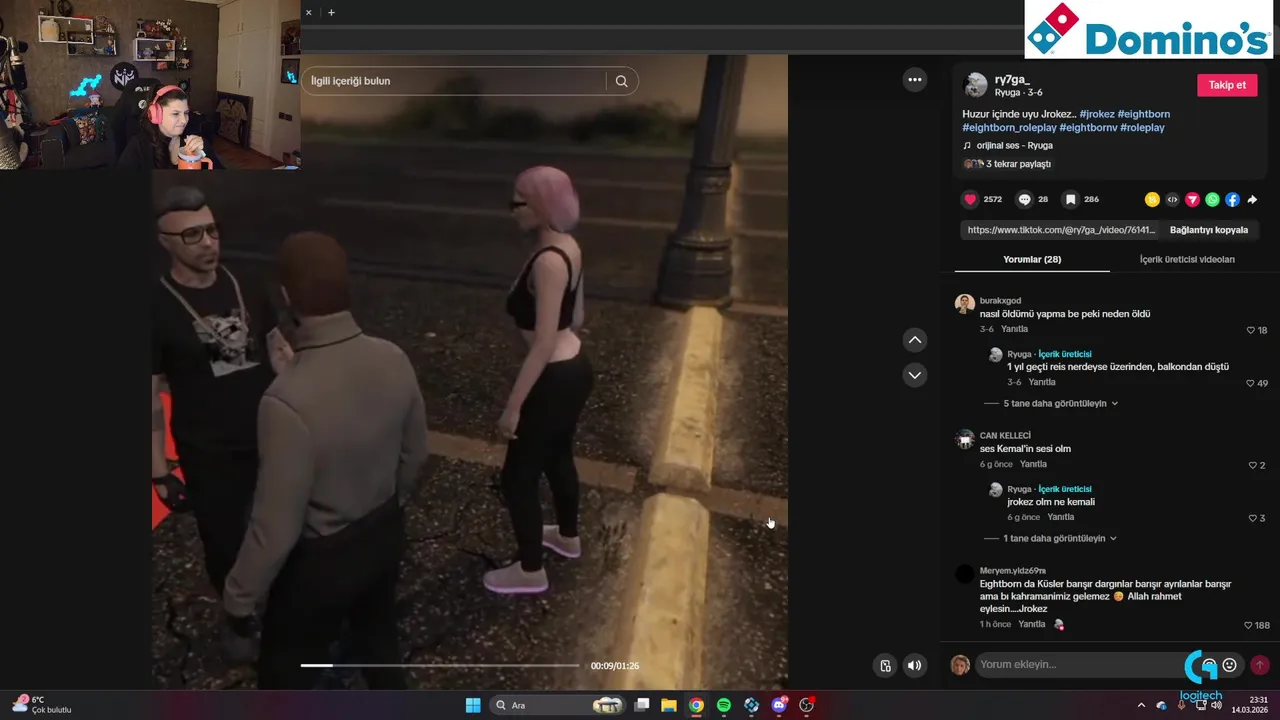The image size is (1280, 720).
Task: Open the #eightborn_roleplay hashtag
Action: tap(1009, 128)
